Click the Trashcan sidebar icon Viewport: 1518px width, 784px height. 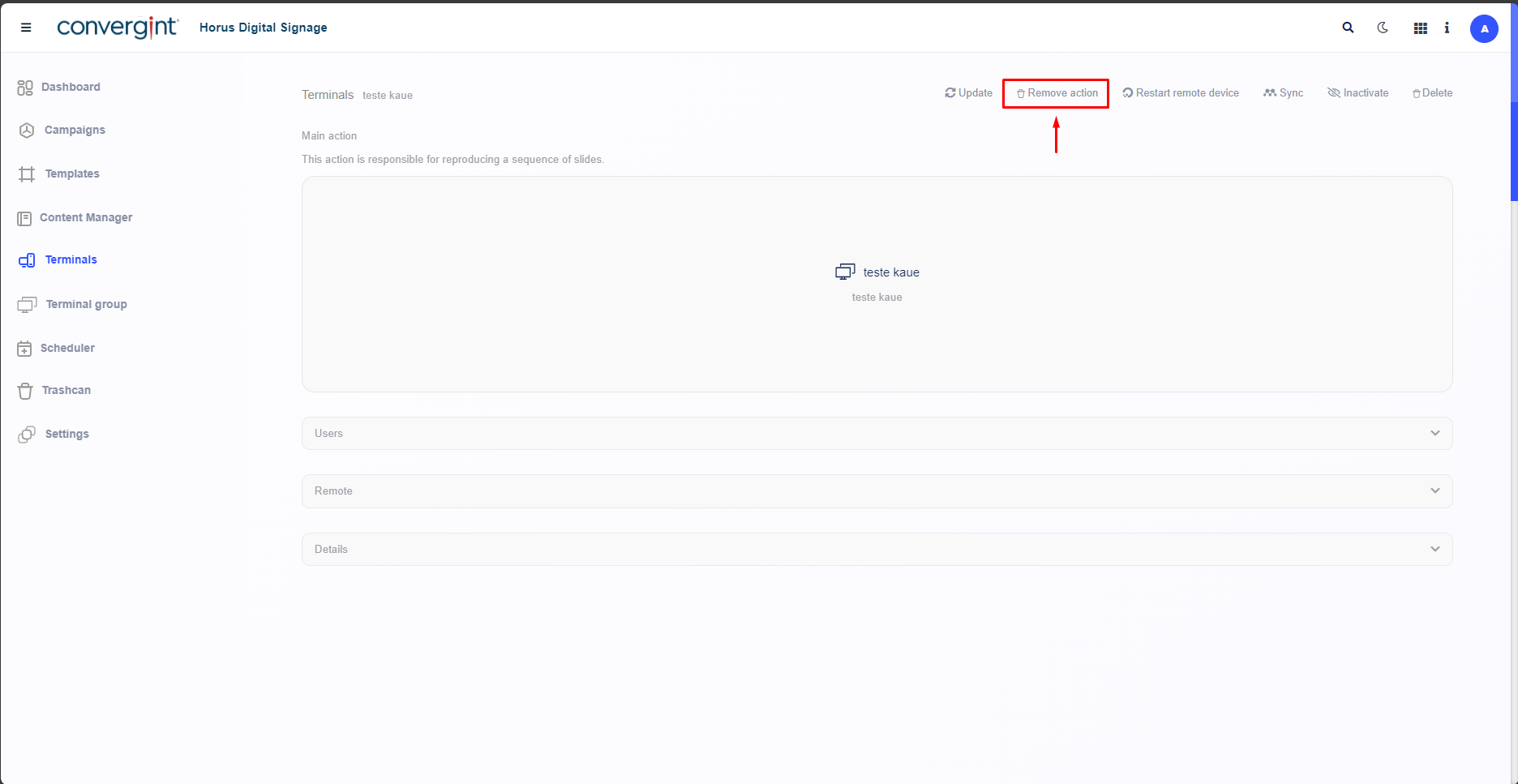point(26,391)
